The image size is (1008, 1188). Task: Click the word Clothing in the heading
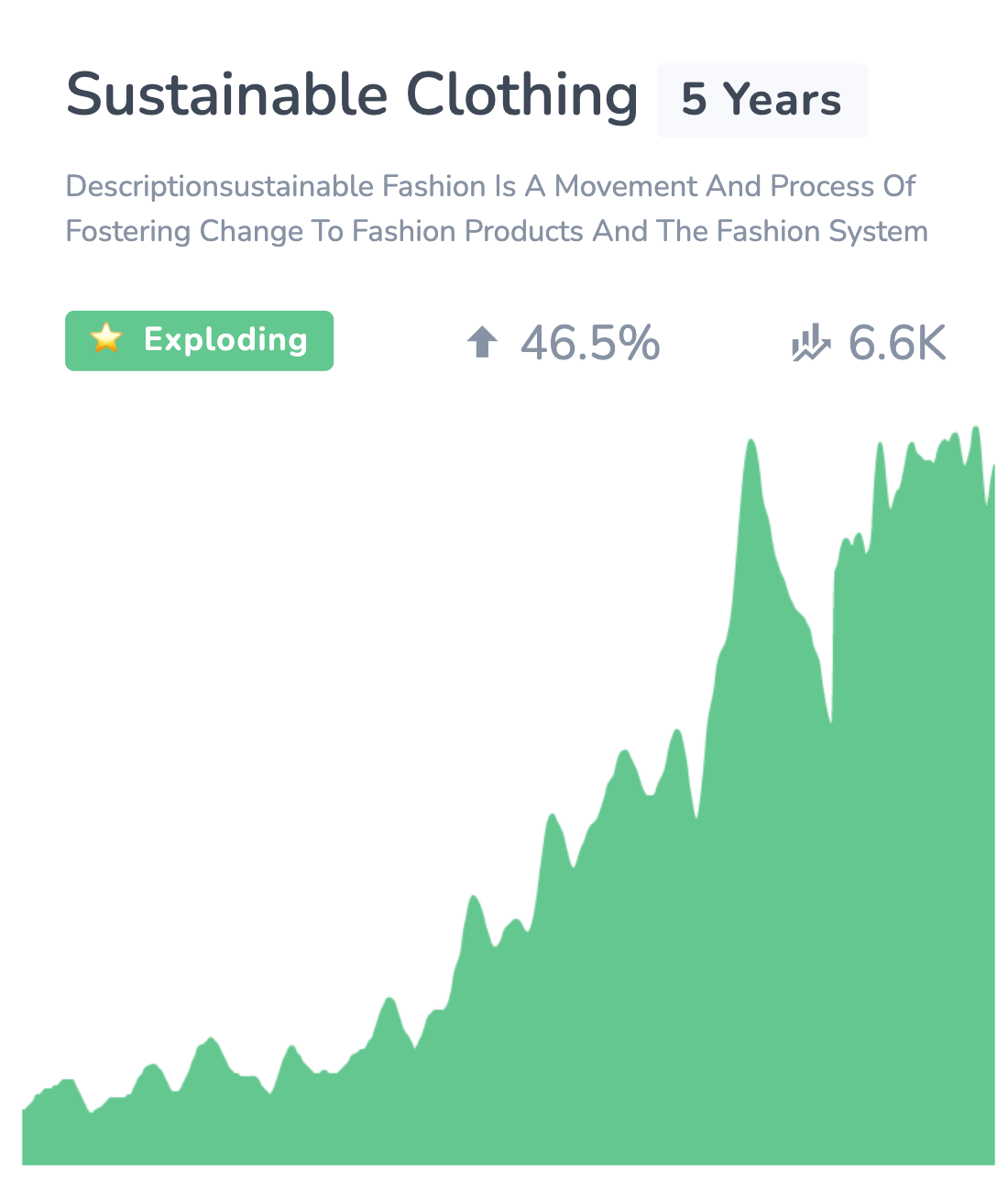click(x=521, y=97)
